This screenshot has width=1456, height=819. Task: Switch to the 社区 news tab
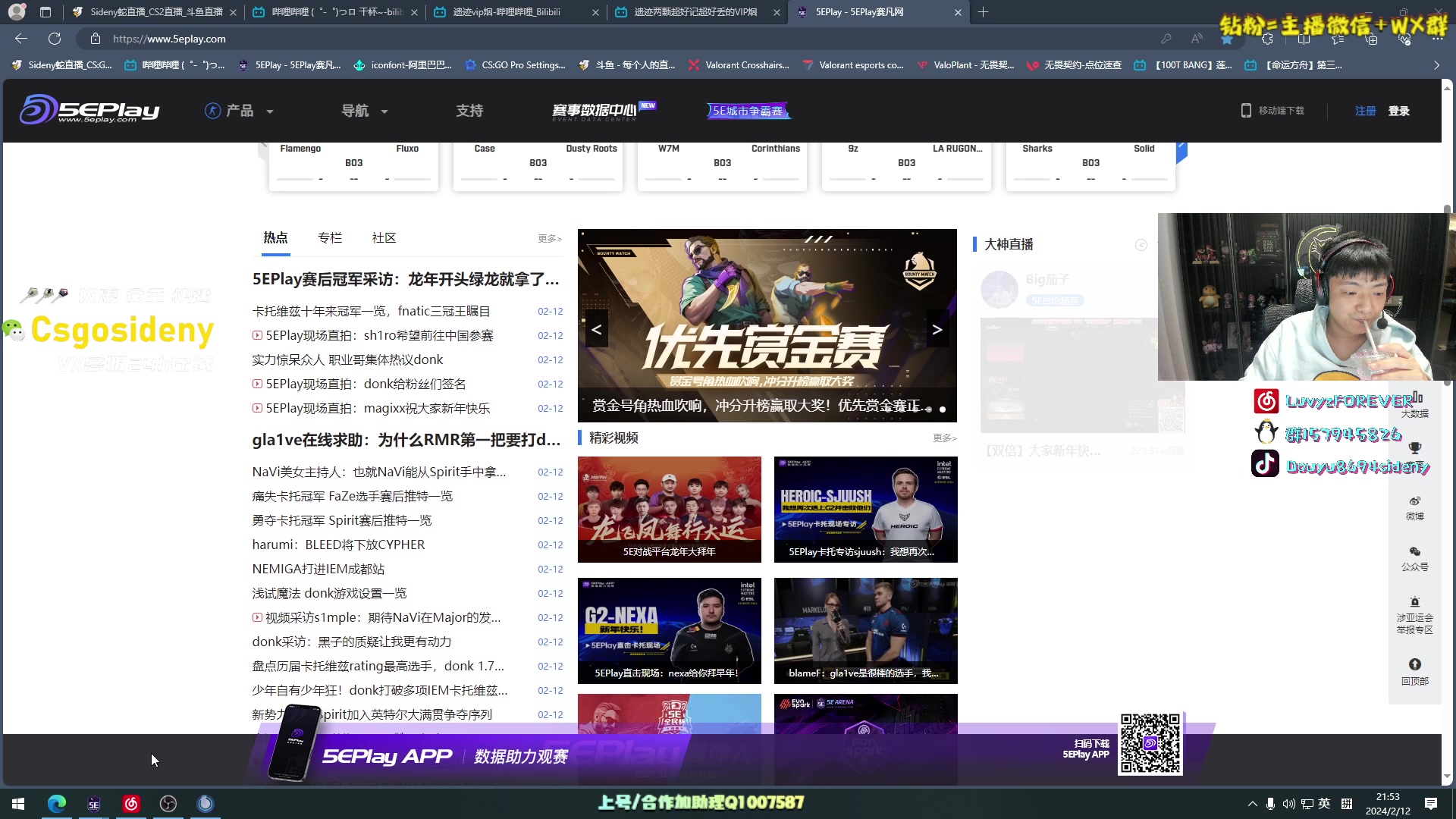coord(384,237)
